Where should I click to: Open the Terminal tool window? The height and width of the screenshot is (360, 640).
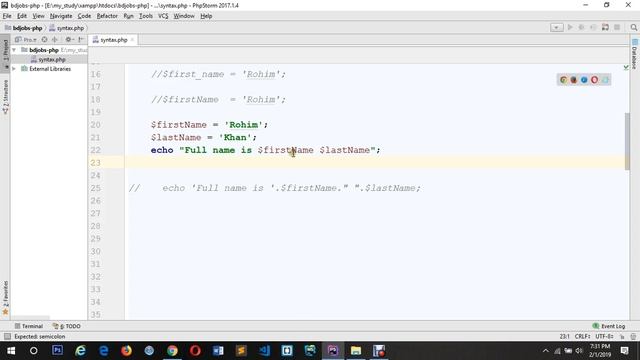point(29,326)
